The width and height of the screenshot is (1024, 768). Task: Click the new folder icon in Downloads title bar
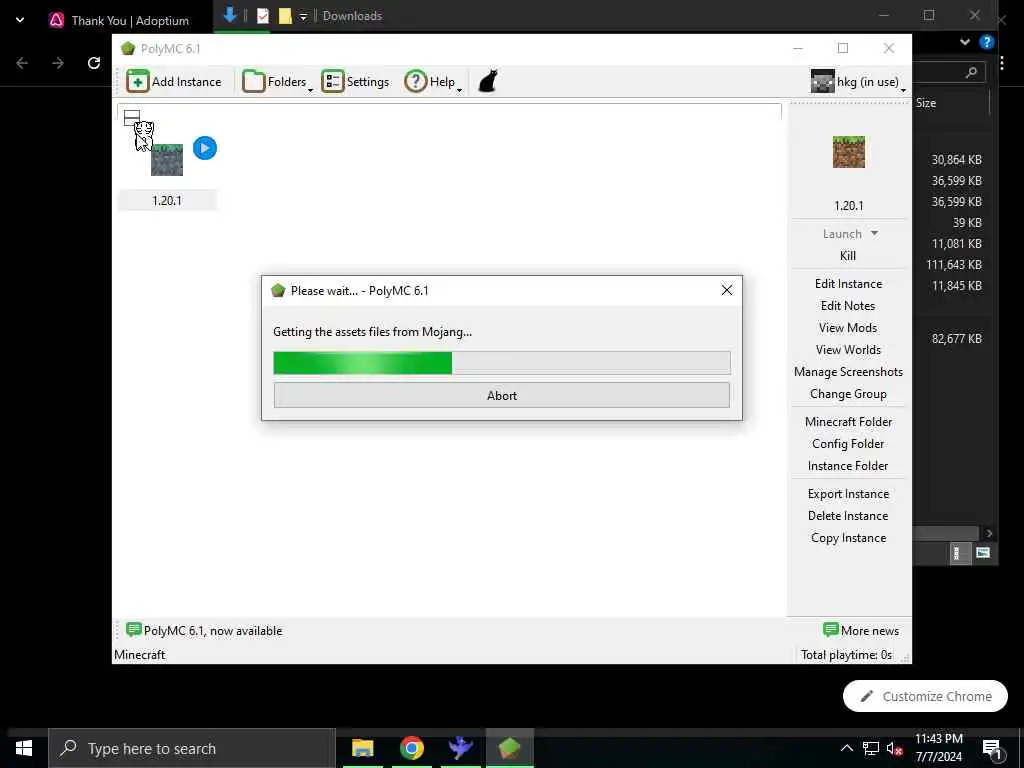(x=285, y=16)
